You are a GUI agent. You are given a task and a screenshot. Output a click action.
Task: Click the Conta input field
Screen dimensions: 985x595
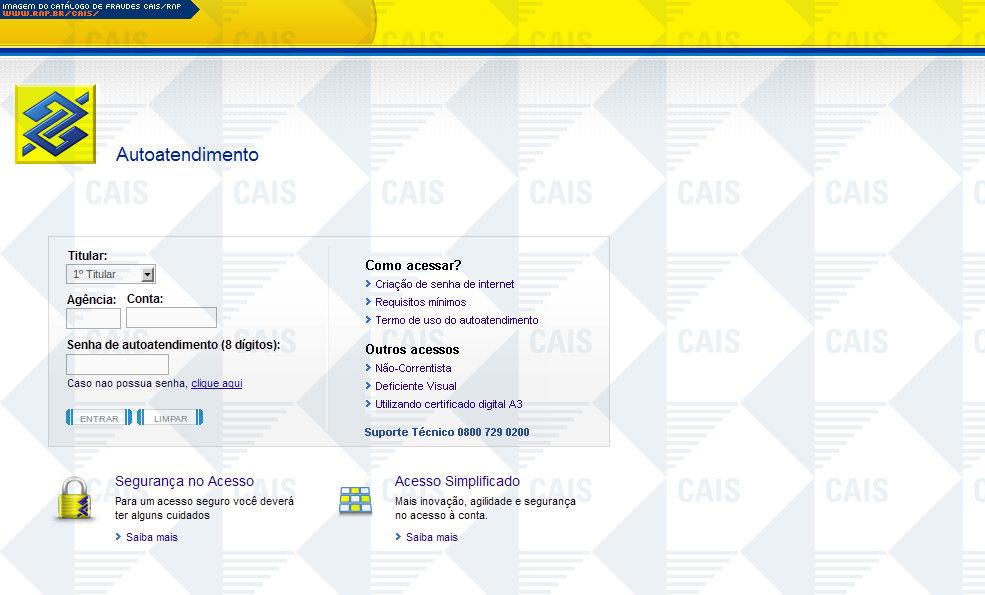tap(171, 318)
